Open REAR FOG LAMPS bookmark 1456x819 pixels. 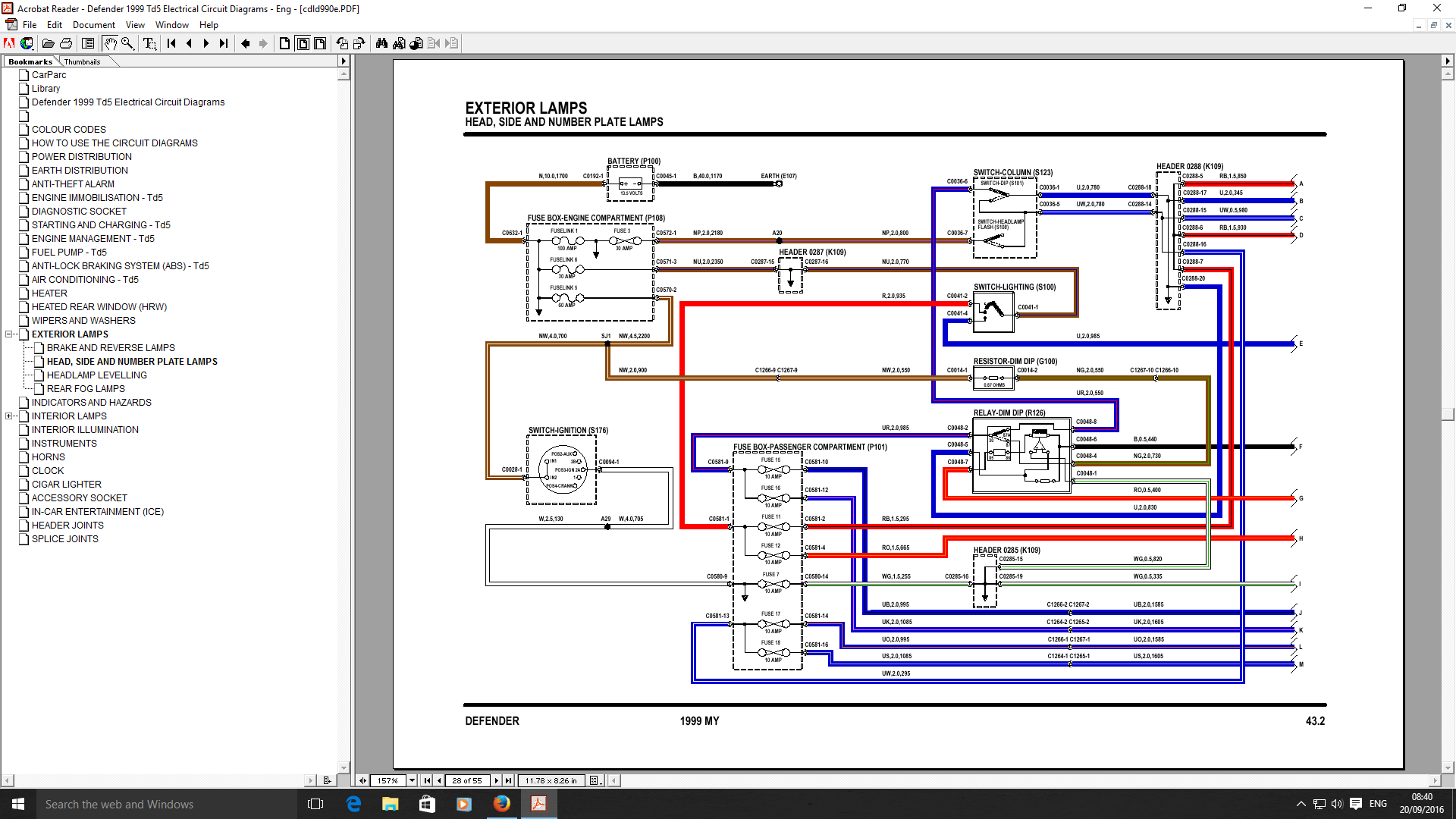coord(86,389)
